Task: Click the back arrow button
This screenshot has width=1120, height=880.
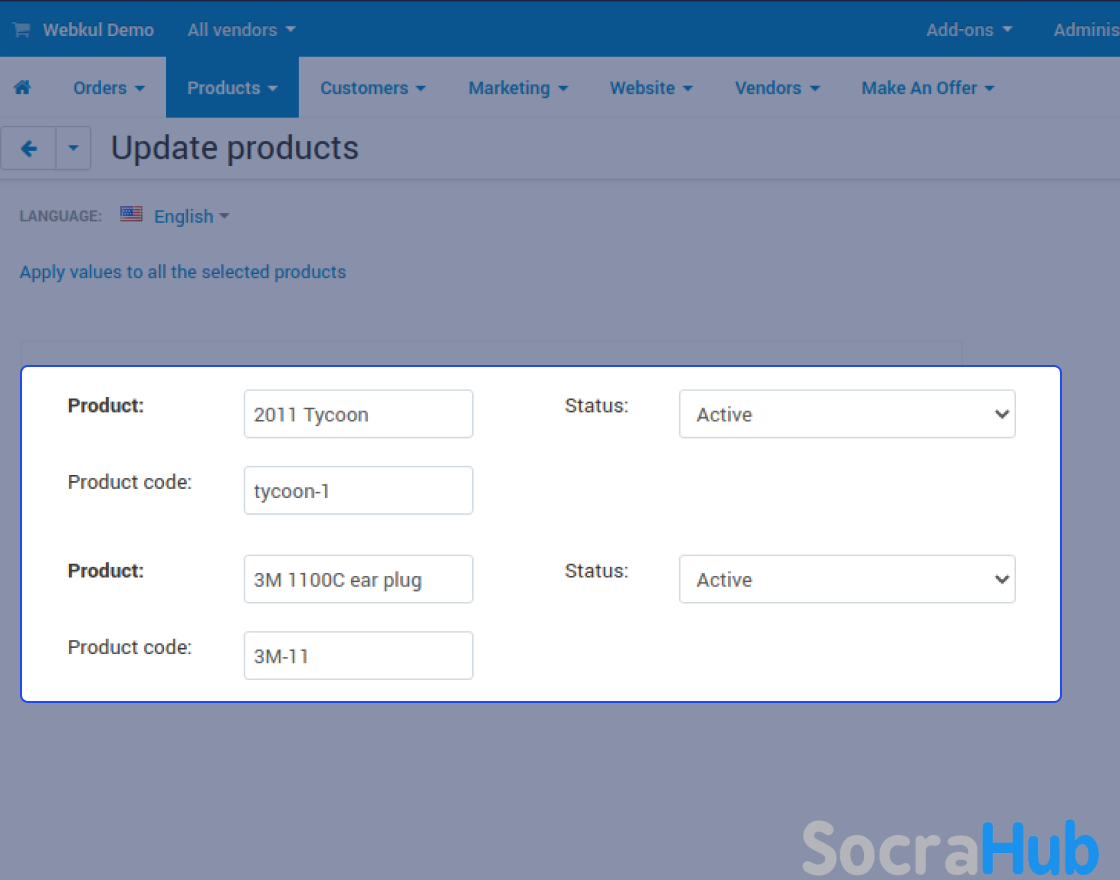Action: pyautogui.click(x=29, y=149)
